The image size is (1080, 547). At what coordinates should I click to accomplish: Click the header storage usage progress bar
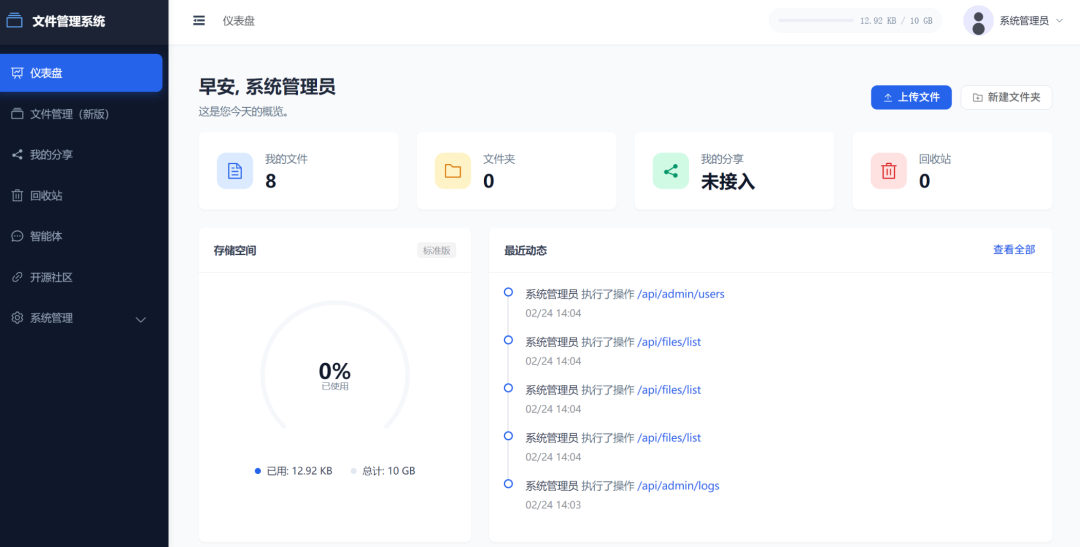point(816,21)
